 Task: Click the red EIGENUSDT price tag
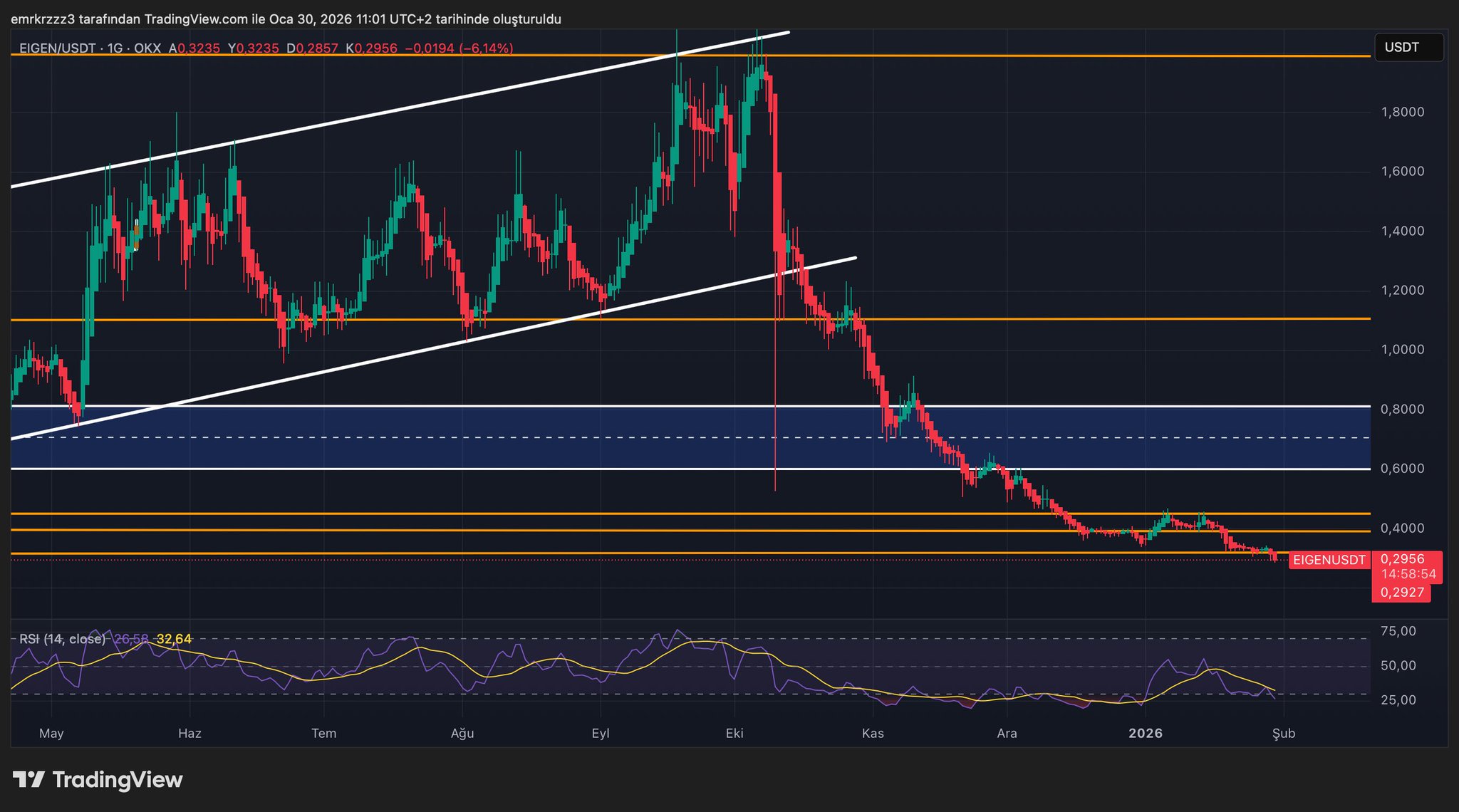pyautogui.click(x=1329, y=560)
